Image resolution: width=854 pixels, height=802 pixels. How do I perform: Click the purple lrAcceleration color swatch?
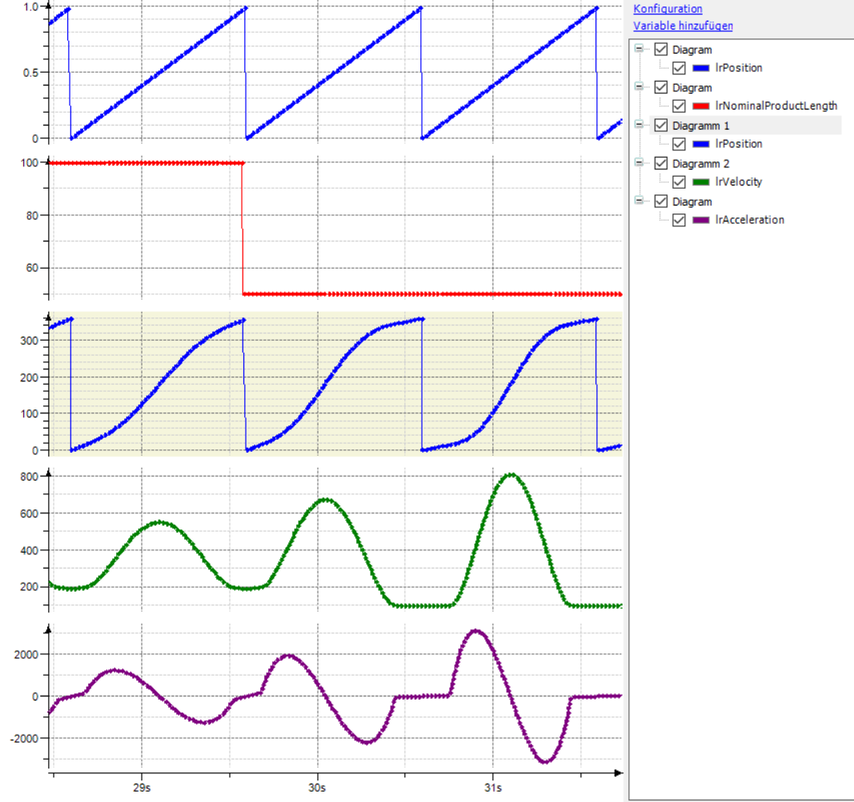coord(700,220)
